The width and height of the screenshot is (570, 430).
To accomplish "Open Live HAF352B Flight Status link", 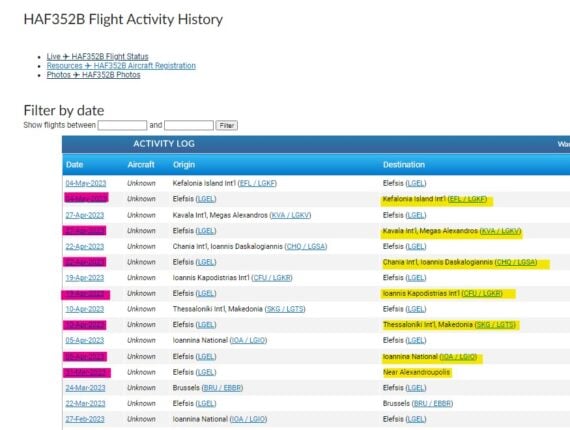I will [97, 57].
